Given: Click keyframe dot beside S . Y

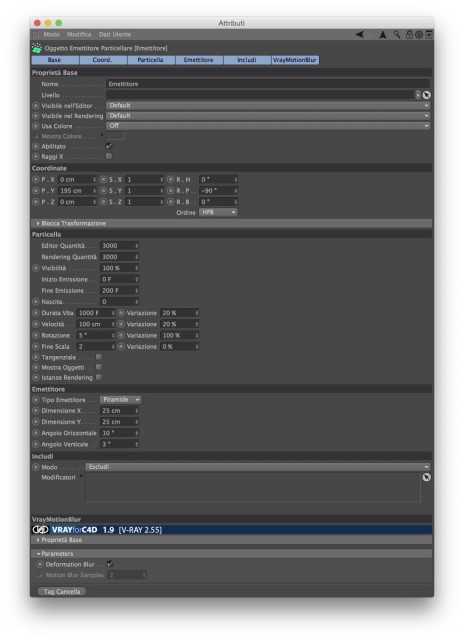Looking at the screenshot, I should [x=103, y=191].
